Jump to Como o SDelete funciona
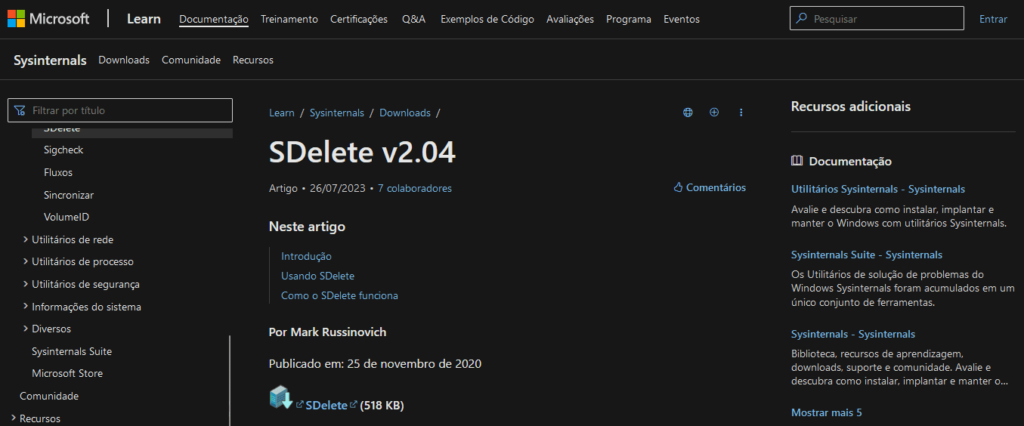Screen dimensions: 1024x426 (x=340, y=295)
